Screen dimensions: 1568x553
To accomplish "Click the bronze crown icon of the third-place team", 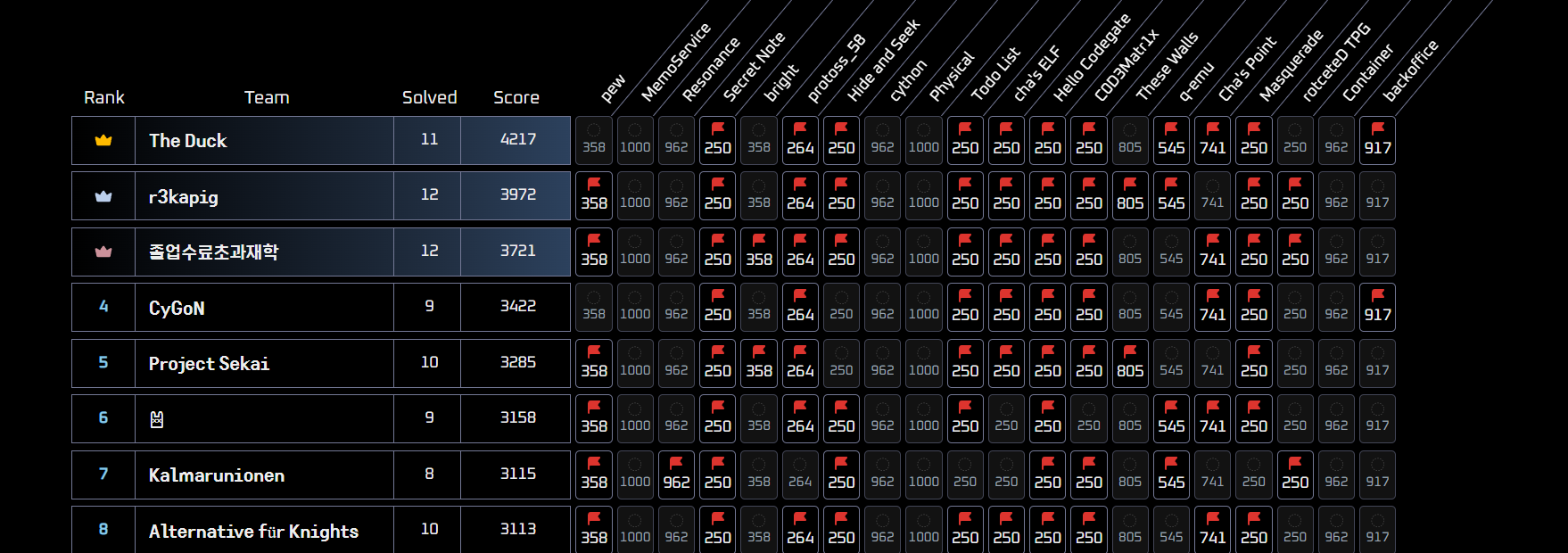I will (103, 252).
